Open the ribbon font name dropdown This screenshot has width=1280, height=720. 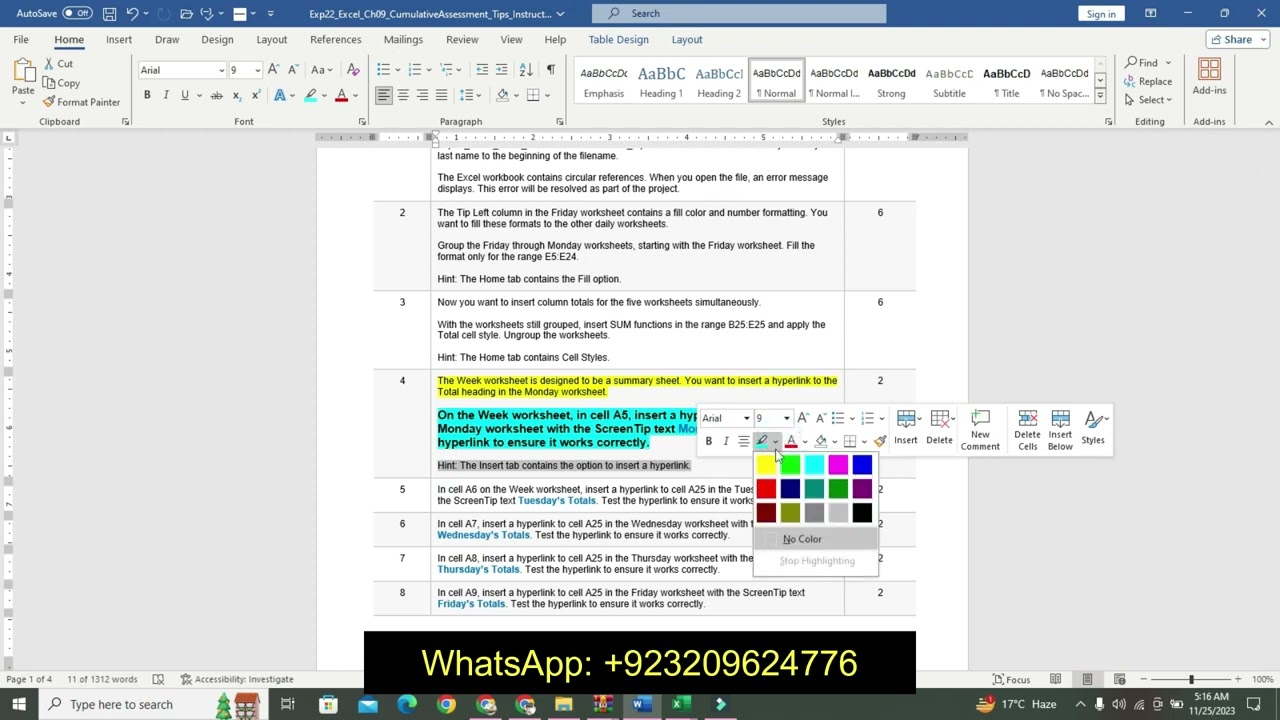[x=221, y=70]
